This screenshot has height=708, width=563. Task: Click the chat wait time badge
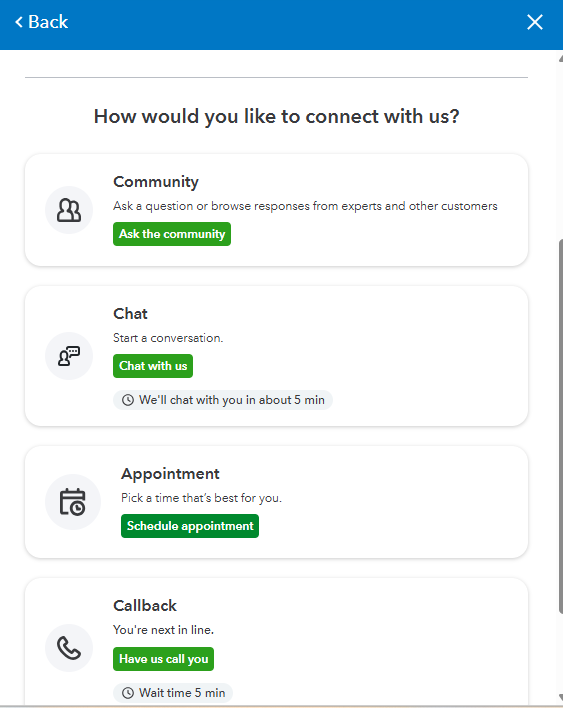(x=223, y=400)
